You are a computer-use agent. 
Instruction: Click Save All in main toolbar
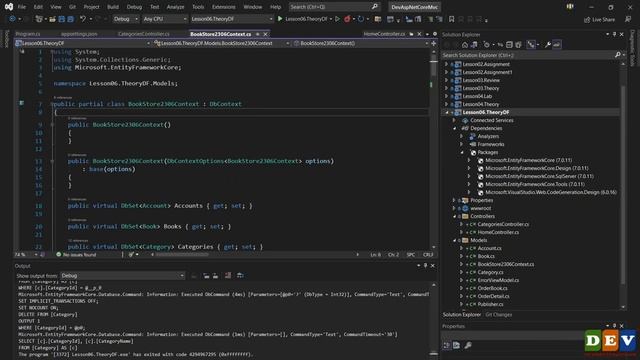70,19
